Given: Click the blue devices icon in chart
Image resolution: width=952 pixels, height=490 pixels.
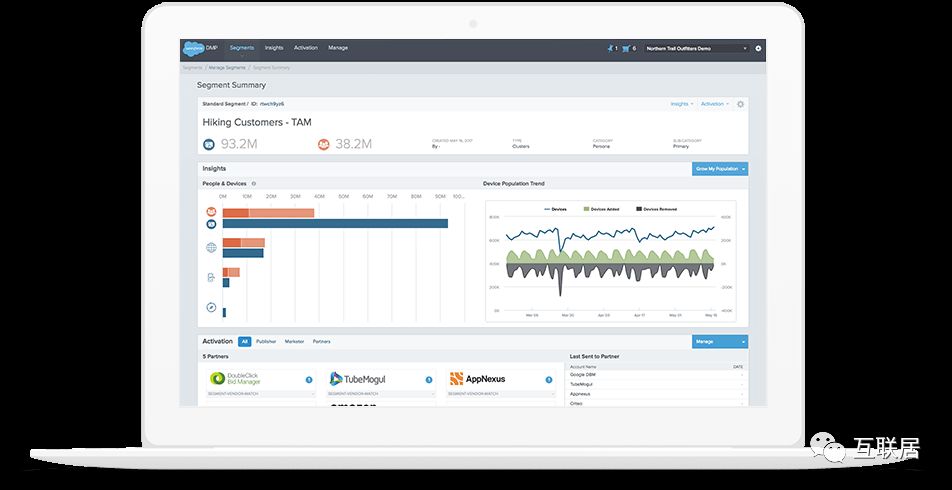Looking at the screenshot, I should 211,224.
